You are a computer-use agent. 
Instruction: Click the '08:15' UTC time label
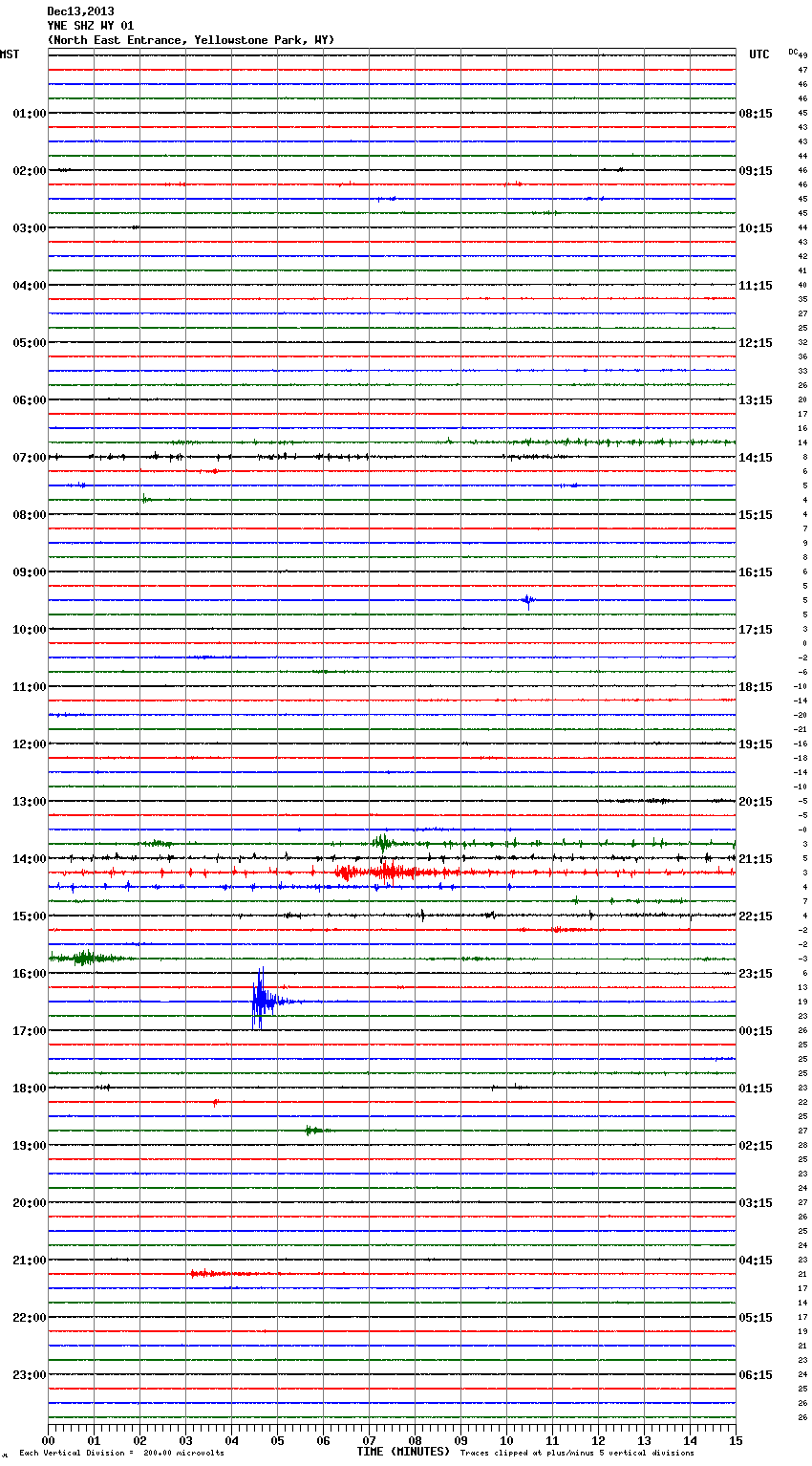tap(756, 114)
